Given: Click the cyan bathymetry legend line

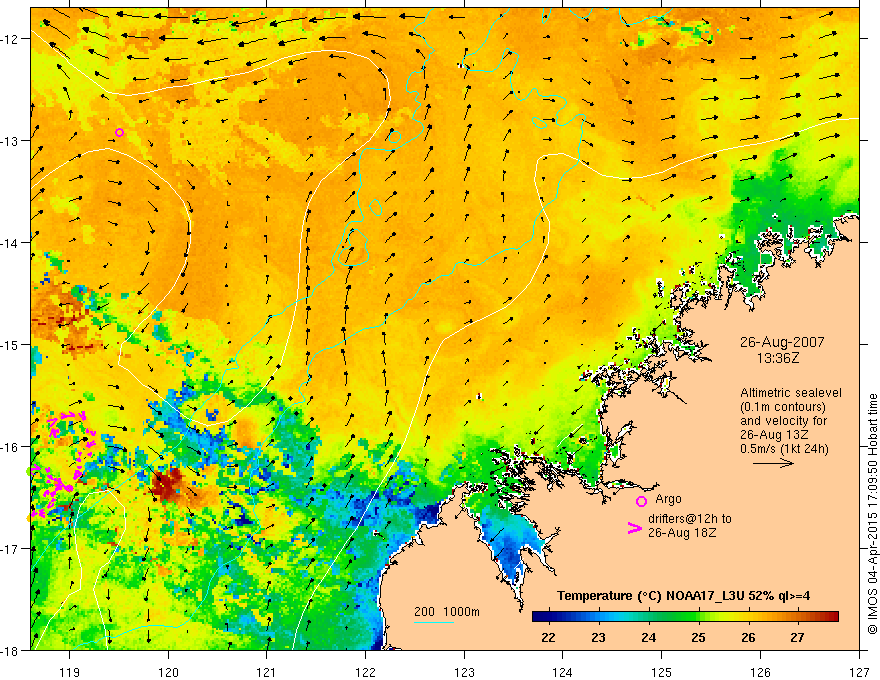Looking at the screenshot, I should [x=434, y=622].
